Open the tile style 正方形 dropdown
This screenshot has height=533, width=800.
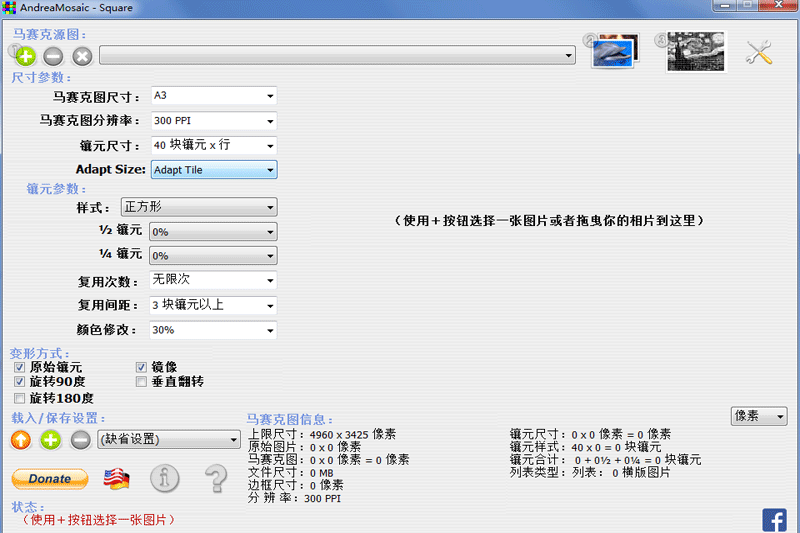tap(199, 207)
